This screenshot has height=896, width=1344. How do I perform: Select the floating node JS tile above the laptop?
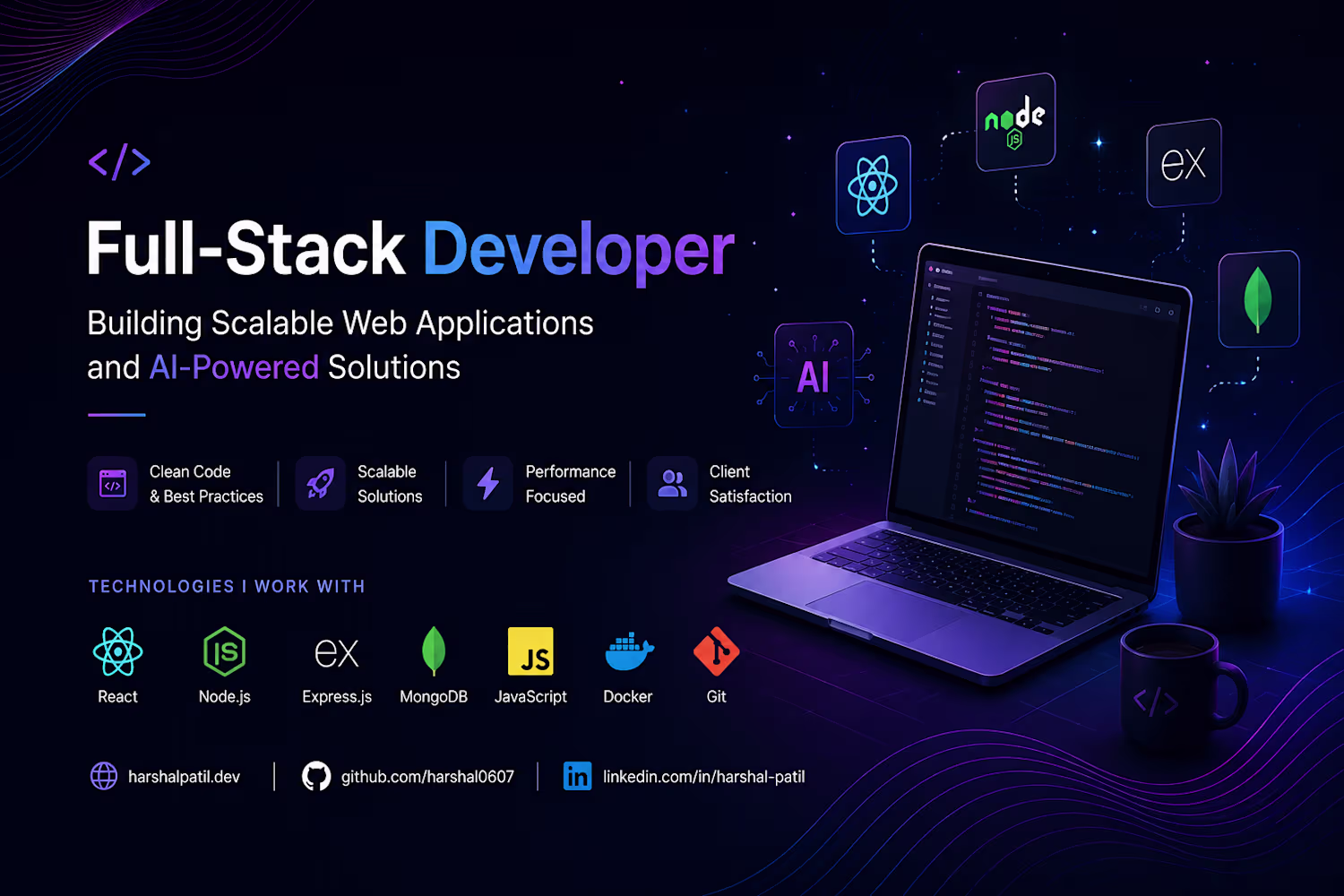click(x=1015, y=122)
